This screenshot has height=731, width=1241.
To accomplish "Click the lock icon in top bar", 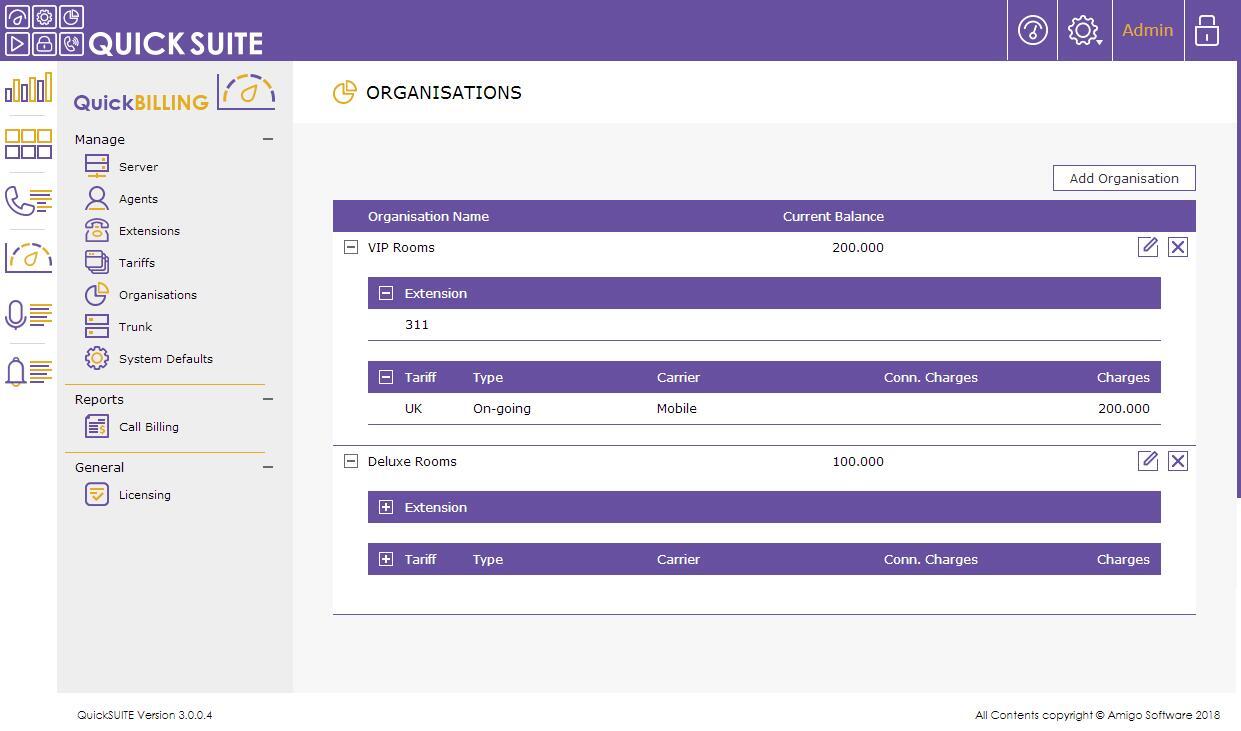I will 1207,30.
